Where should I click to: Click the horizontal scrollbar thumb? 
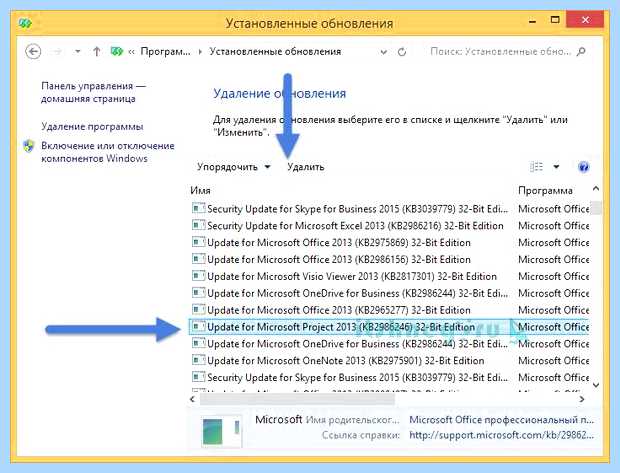pos(297,399)
